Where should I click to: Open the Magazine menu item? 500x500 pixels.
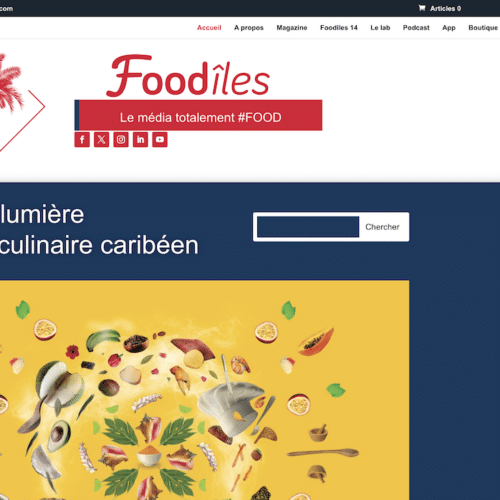click(x=292, y=28)
